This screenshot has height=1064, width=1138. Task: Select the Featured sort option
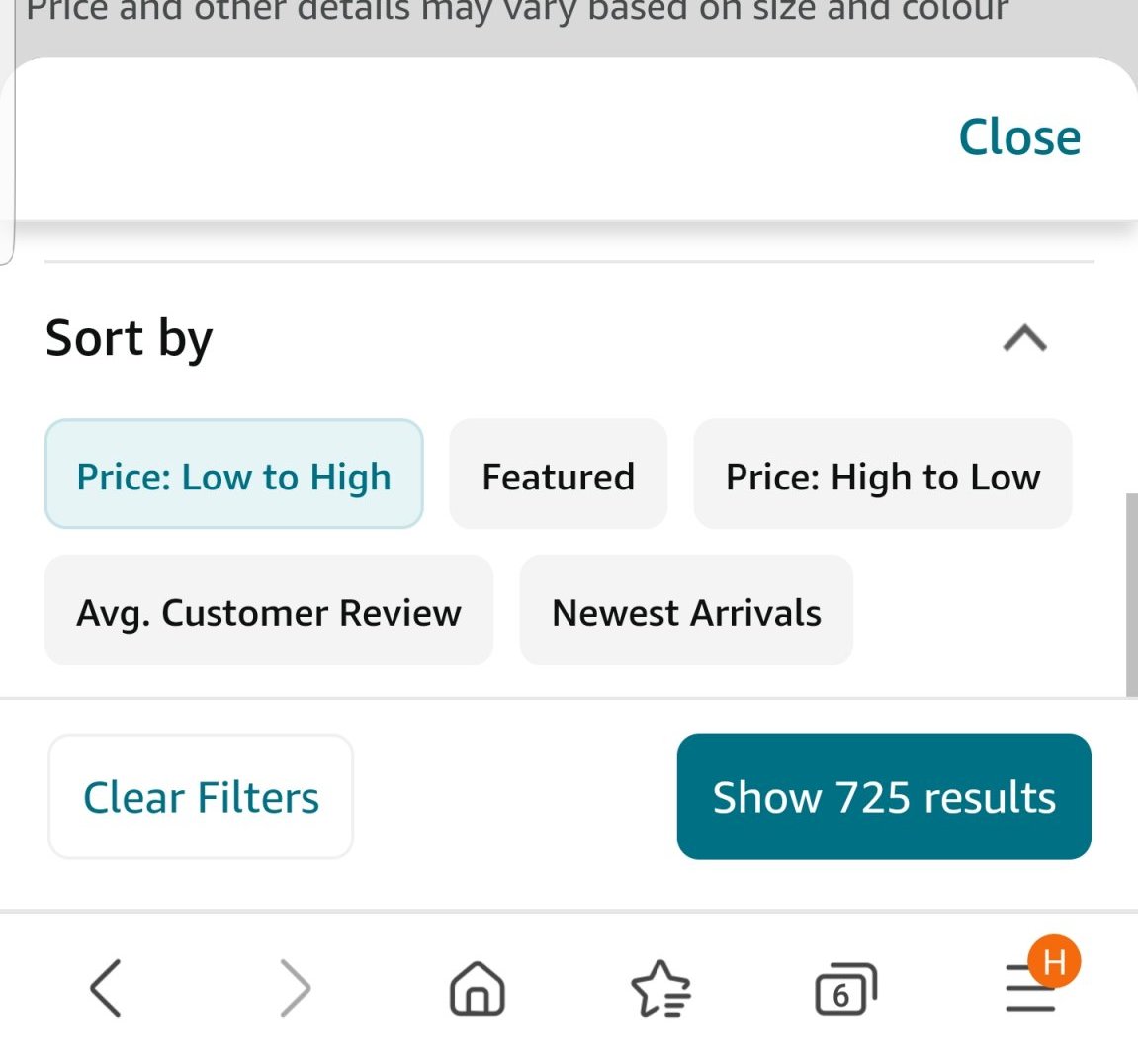(x=559, y=476)
